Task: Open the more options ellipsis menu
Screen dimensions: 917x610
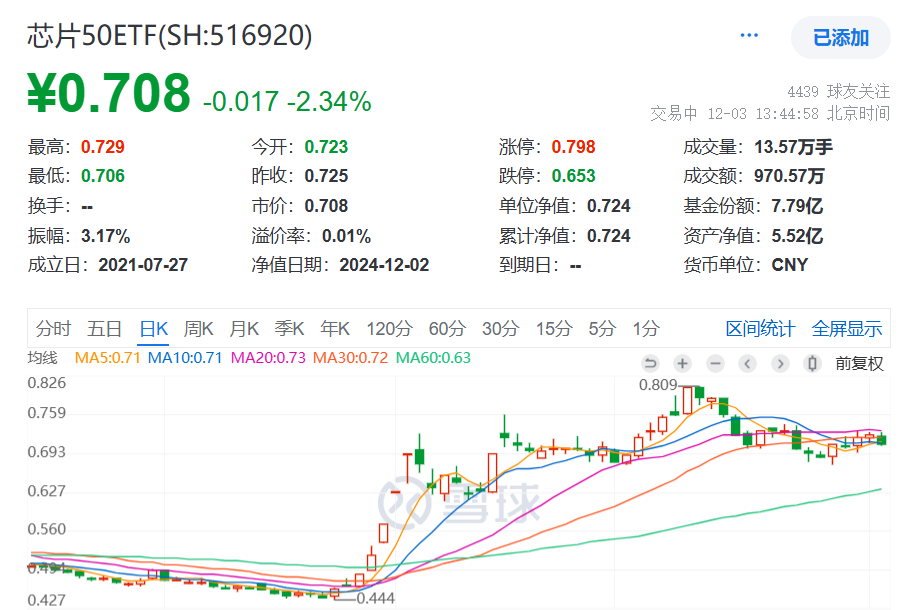Action: tap(748, 33)
